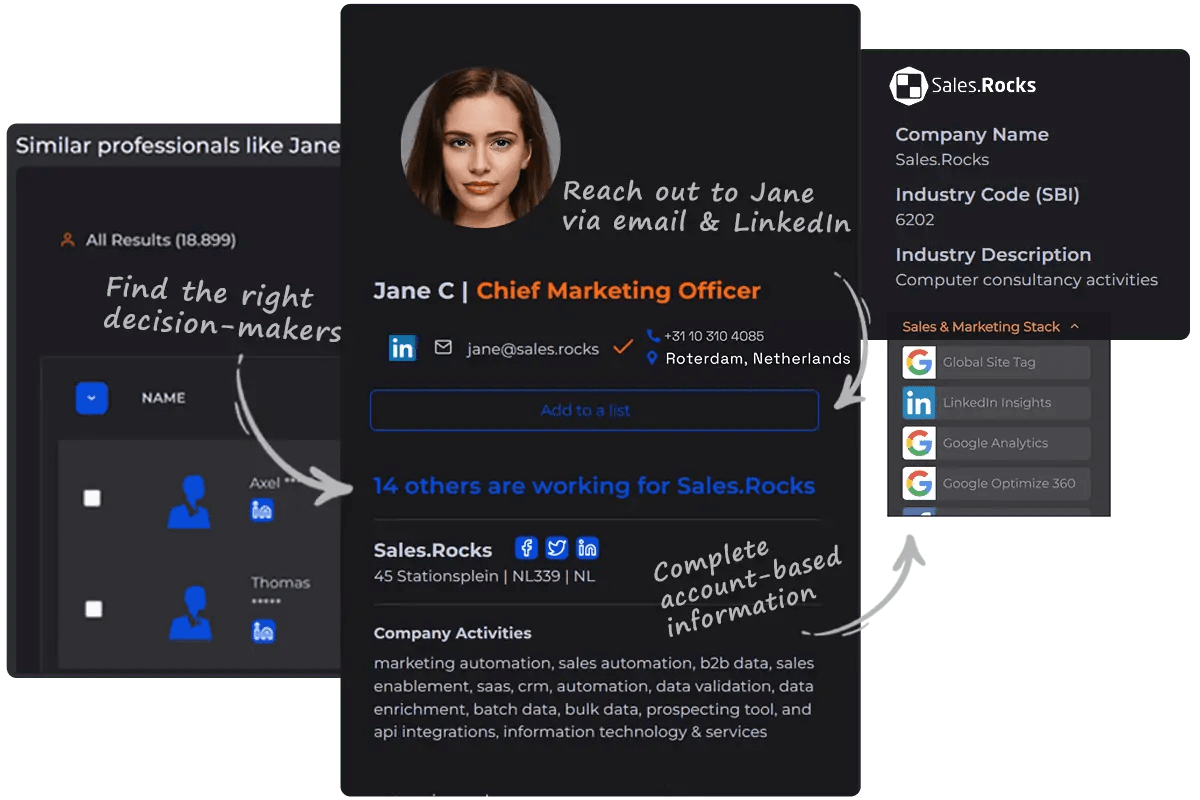1200x800 pixels.
Task: Click the Industry Description label
Action: click(x=993, y=254)
